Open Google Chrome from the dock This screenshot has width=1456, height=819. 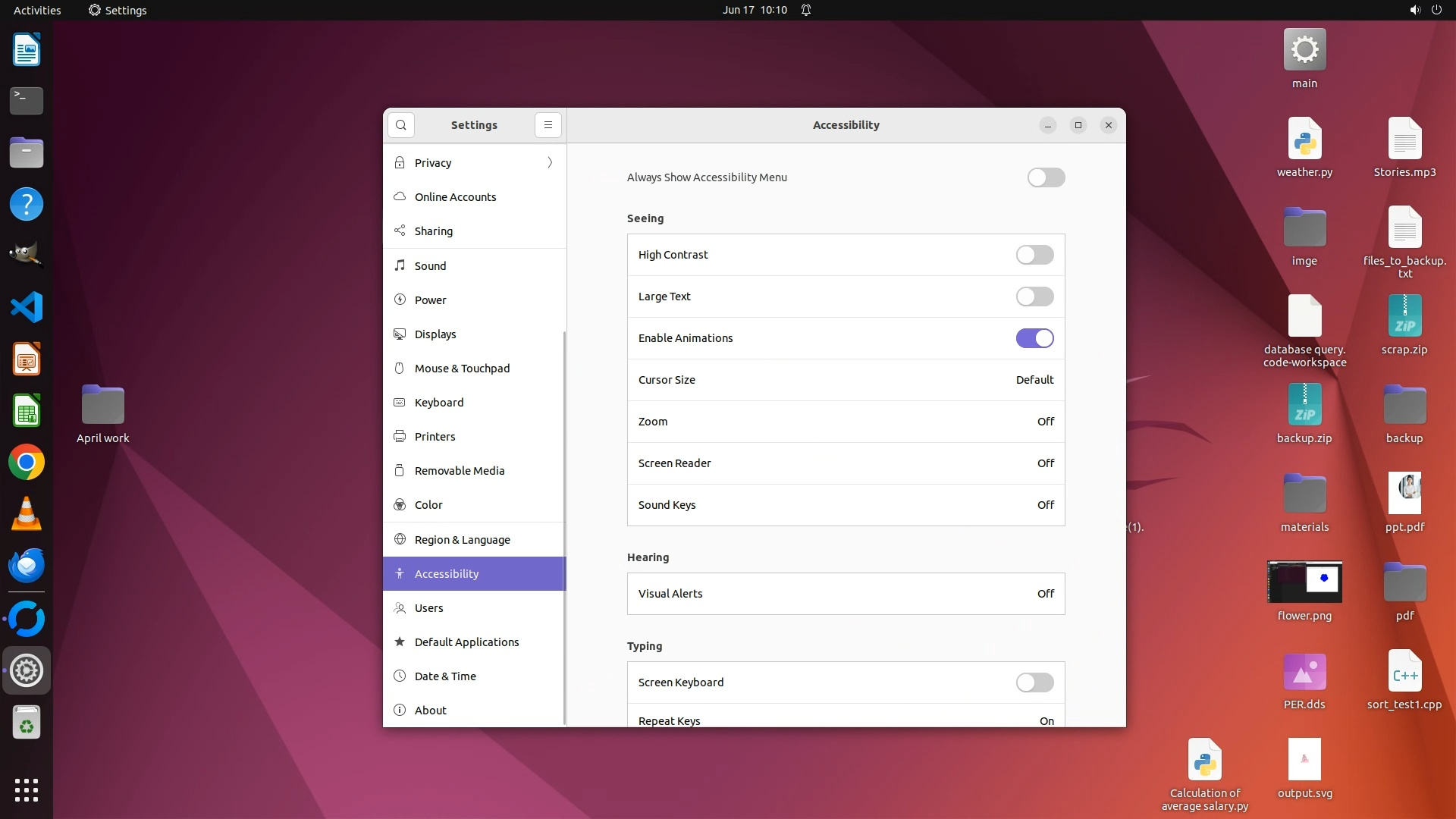[x=27, y=463]
